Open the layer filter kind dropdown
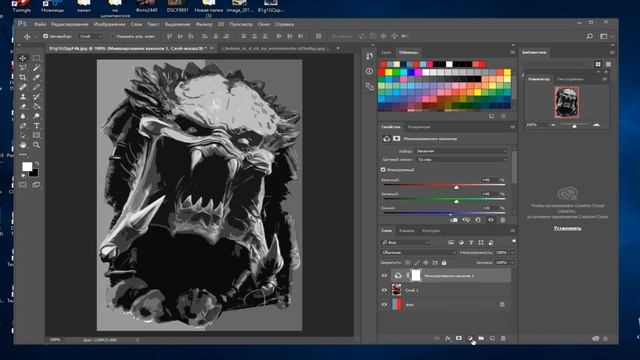The height and width of the screenshot is (360, 640). [x=405, y=242]
